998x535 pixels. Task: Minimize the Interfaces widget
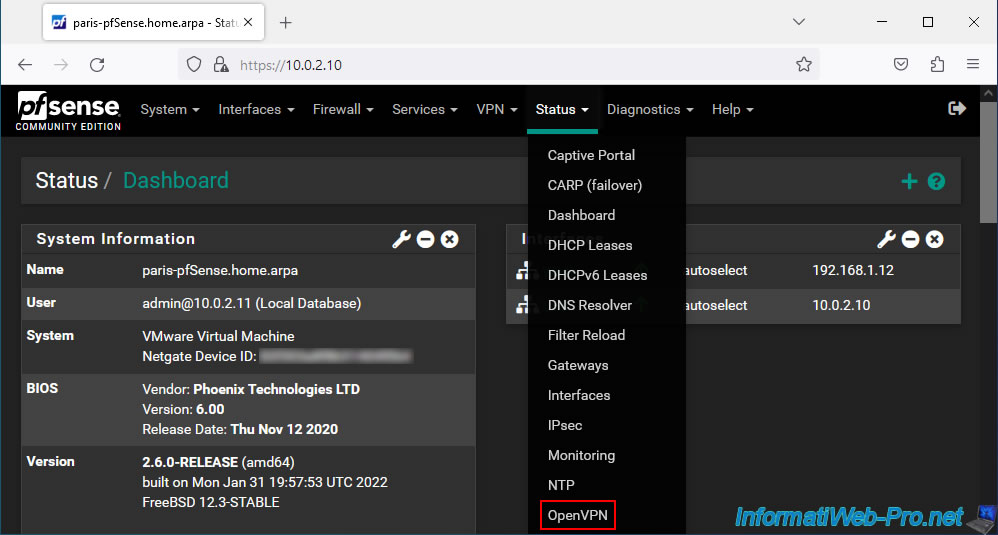click(910, 239)
